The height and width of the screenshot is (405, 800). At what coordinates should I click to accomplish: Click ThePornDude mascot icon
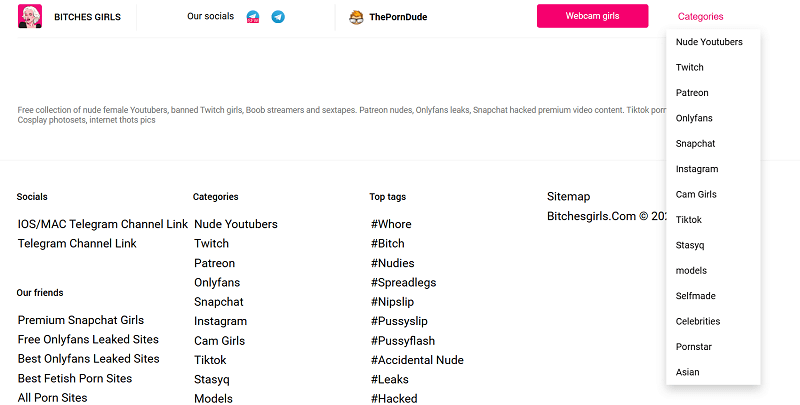point(356,17)
